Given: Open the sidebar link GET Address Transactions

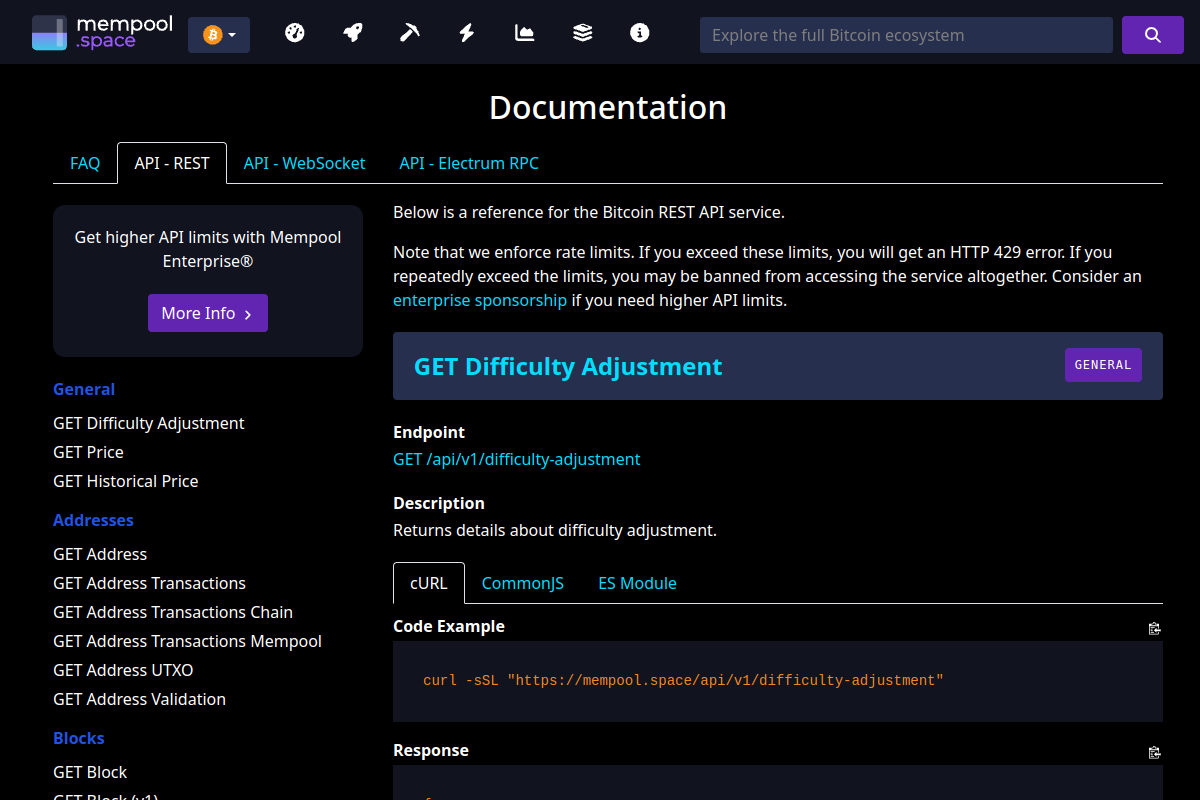Looking at the screenshot, I should tap(150, 583).
